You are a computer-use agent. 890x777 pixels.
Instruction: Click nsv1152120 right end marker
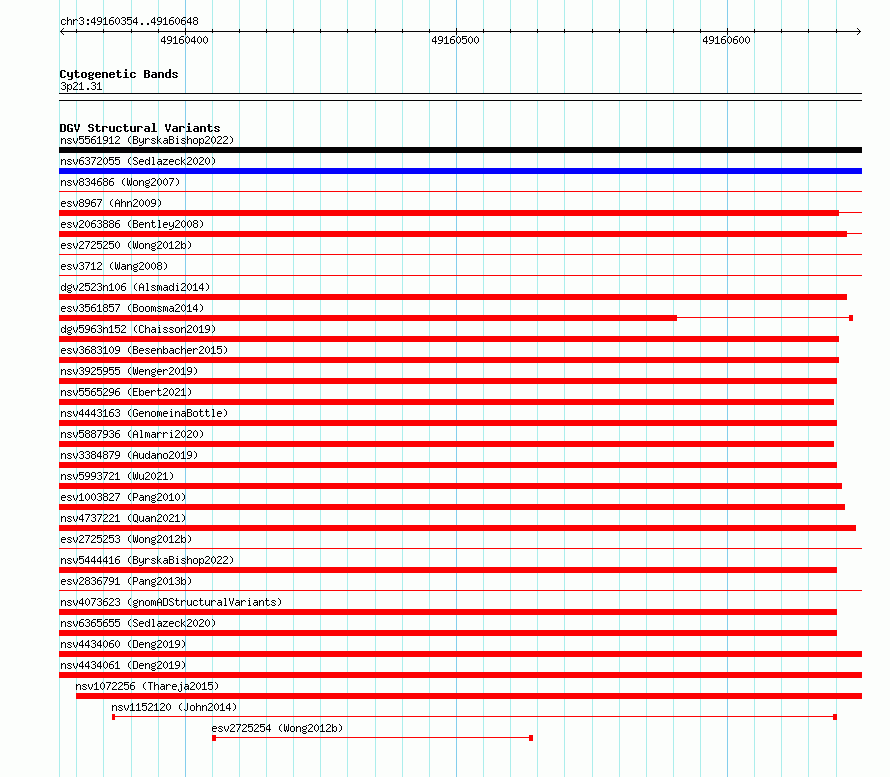[x=835, y=717]
